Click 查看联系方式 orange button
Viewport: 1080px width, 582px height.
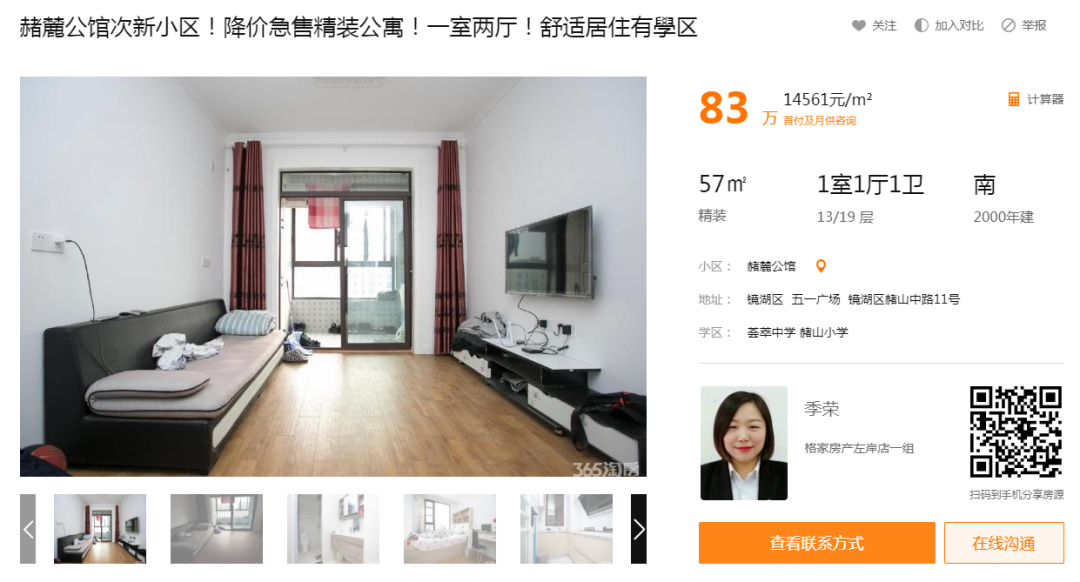click(x=817, y=543)
